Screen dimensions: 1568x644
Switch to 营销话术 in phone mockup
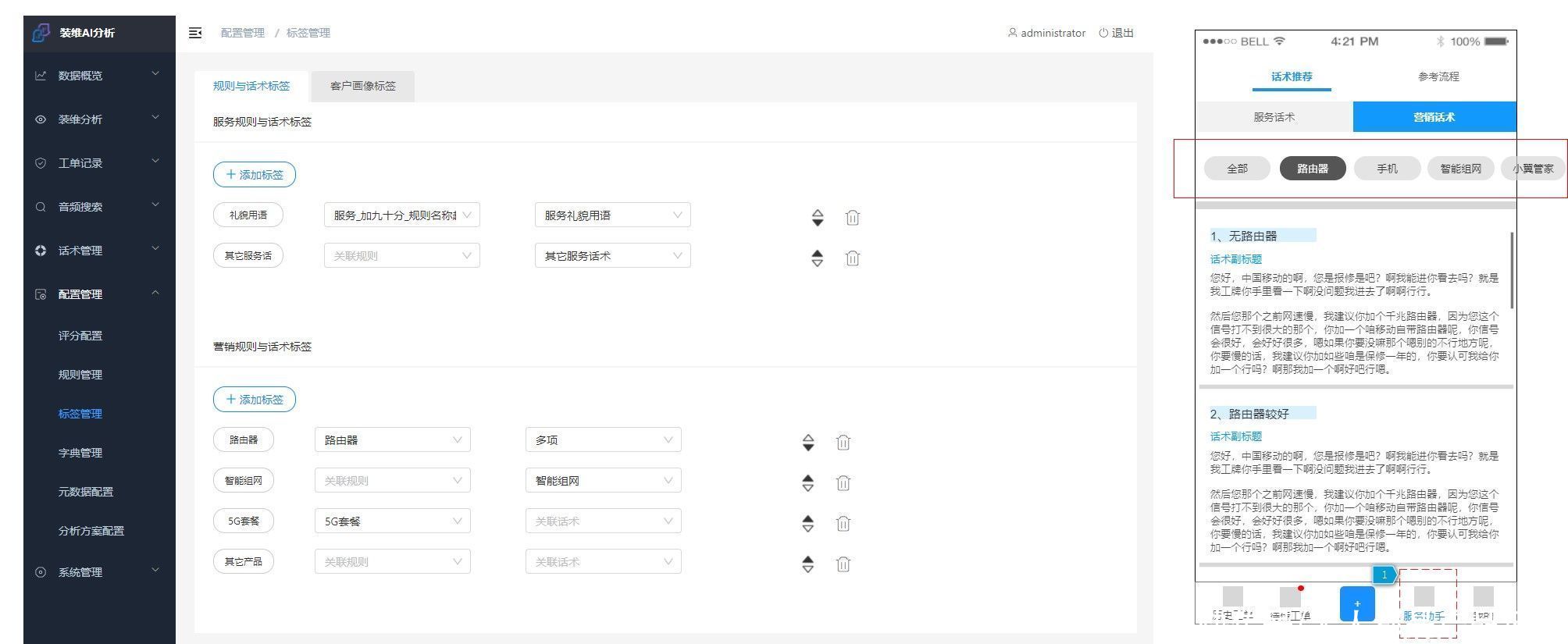click(1434, 117)
